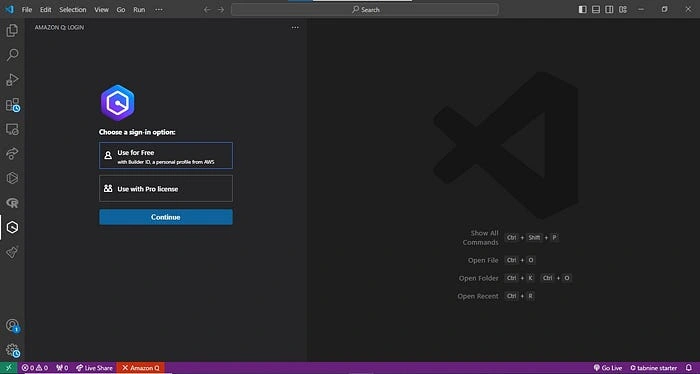Start Live Share from status bar

94,368
